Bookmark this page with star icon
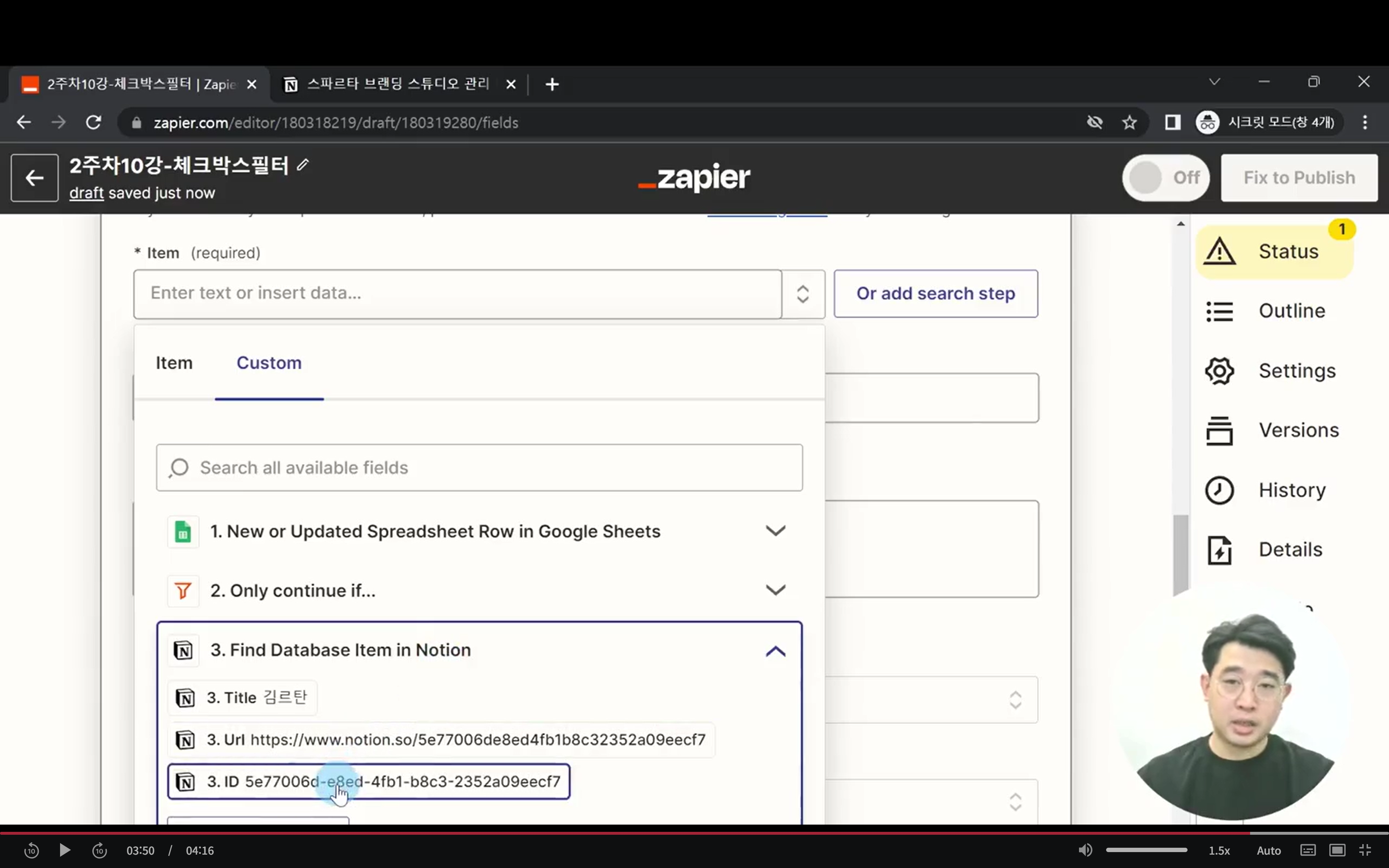 (1130, 122)
